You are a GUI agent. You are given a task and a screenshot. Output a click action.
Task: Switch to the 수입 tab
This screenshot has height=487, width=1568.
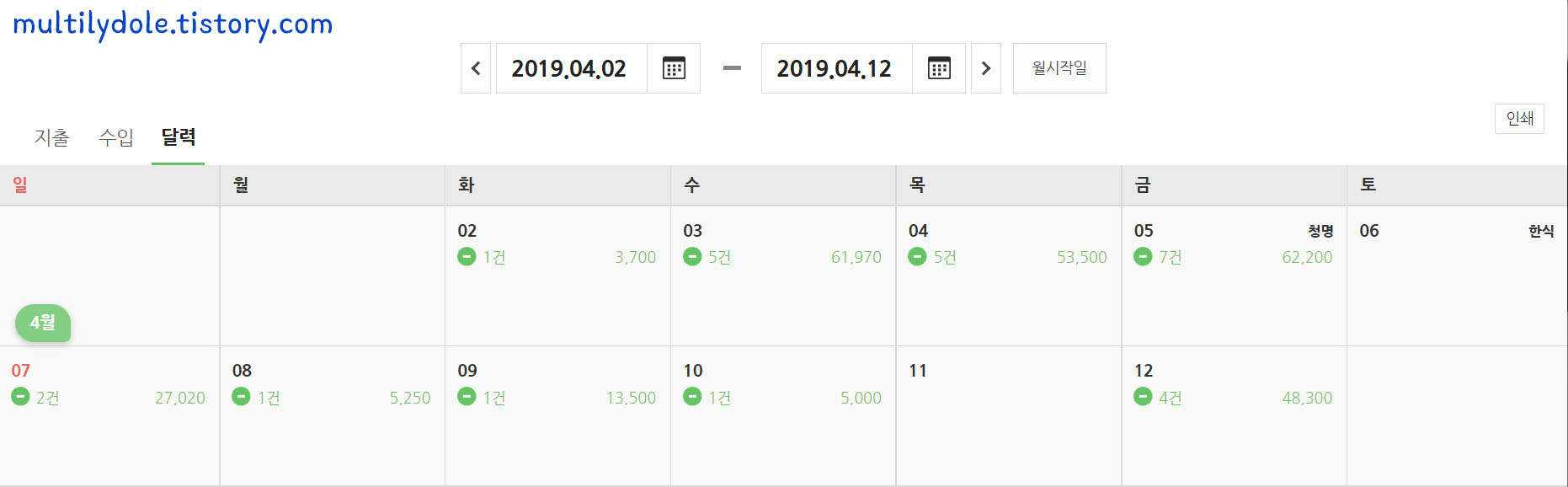tap(115, 137)
